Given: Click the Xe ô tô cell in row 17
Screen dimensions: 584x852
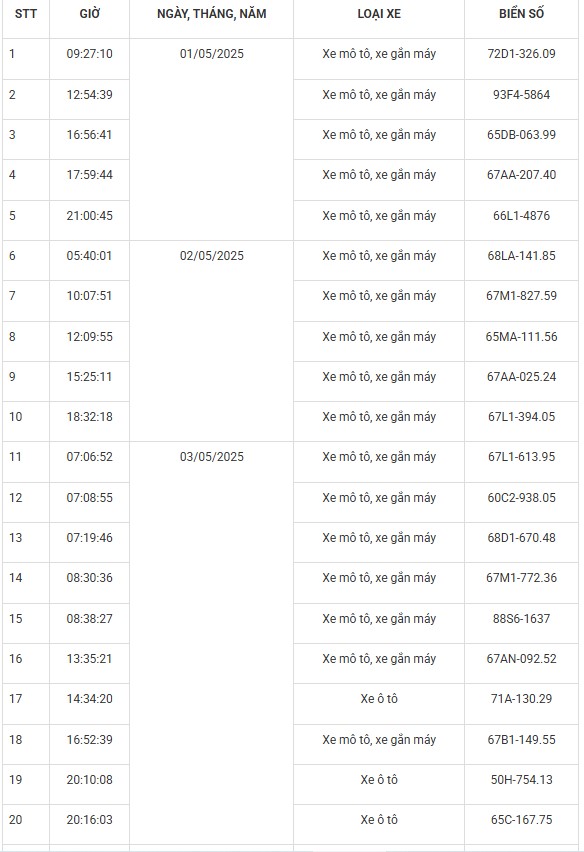Looking at the screenshot, I should pyautogui.click(x=379, y=699).
